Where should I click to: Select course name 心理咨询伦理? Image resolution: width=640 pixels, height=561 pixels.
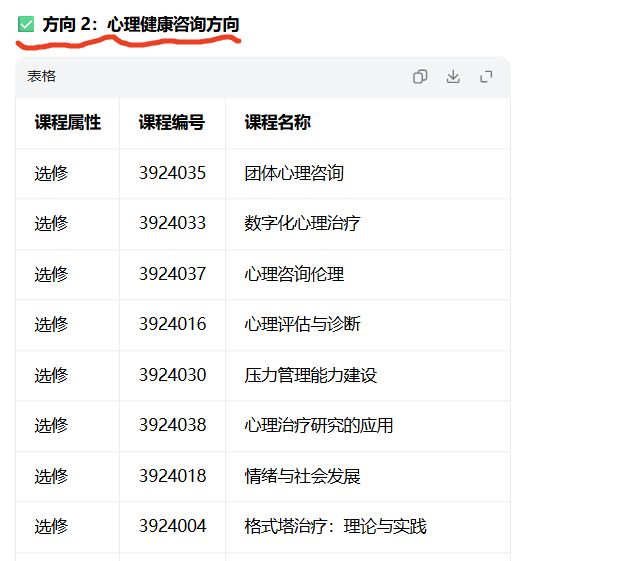(x=294, y=274)
